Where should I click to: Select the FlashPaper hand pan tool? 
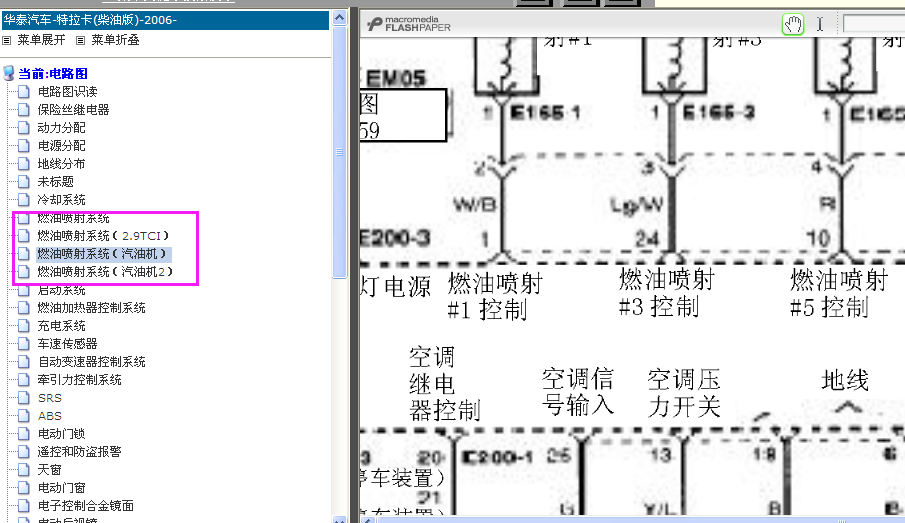pyautogui.click(x=792, y=24)
